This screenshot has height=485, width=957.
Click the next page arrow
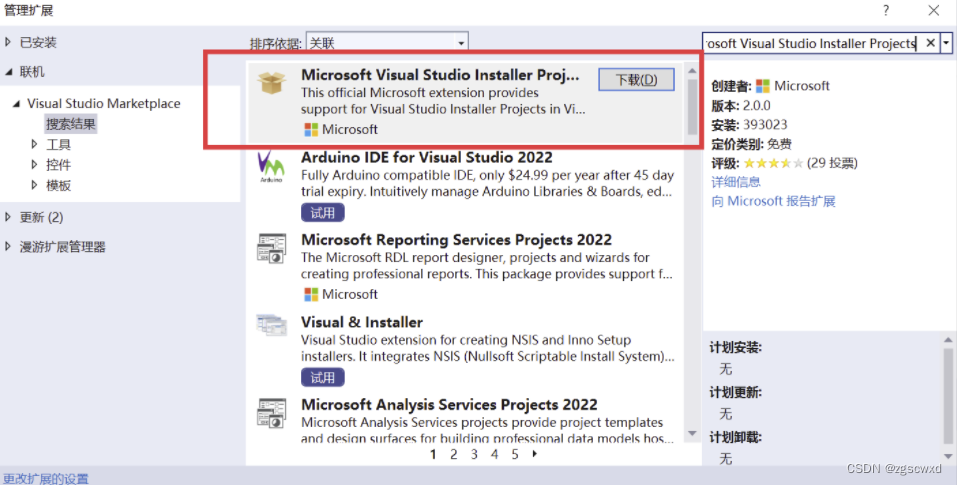coord(535,453)
